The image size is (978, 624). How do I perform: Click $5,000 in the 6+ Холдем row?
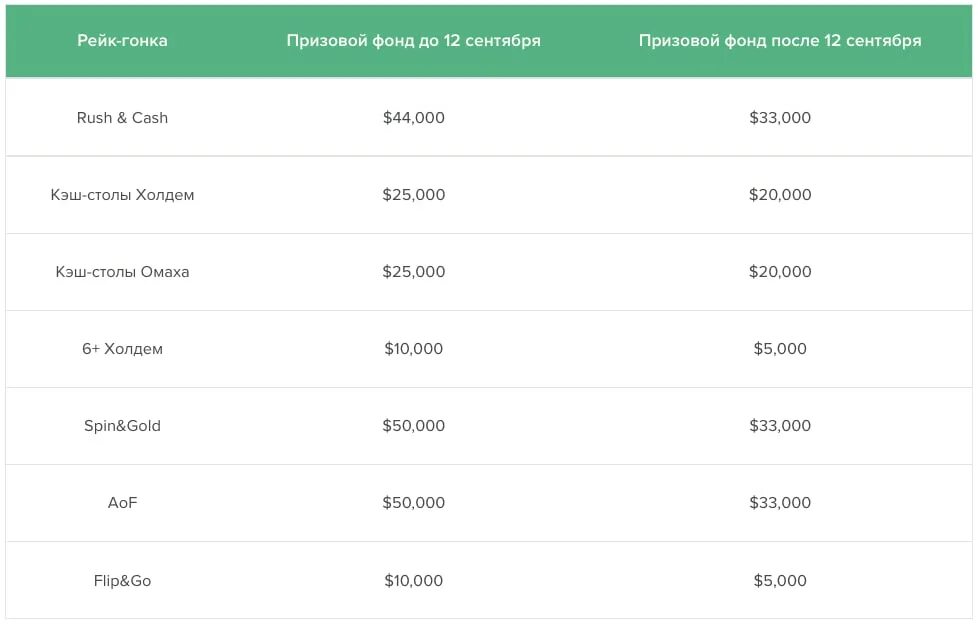780,348
